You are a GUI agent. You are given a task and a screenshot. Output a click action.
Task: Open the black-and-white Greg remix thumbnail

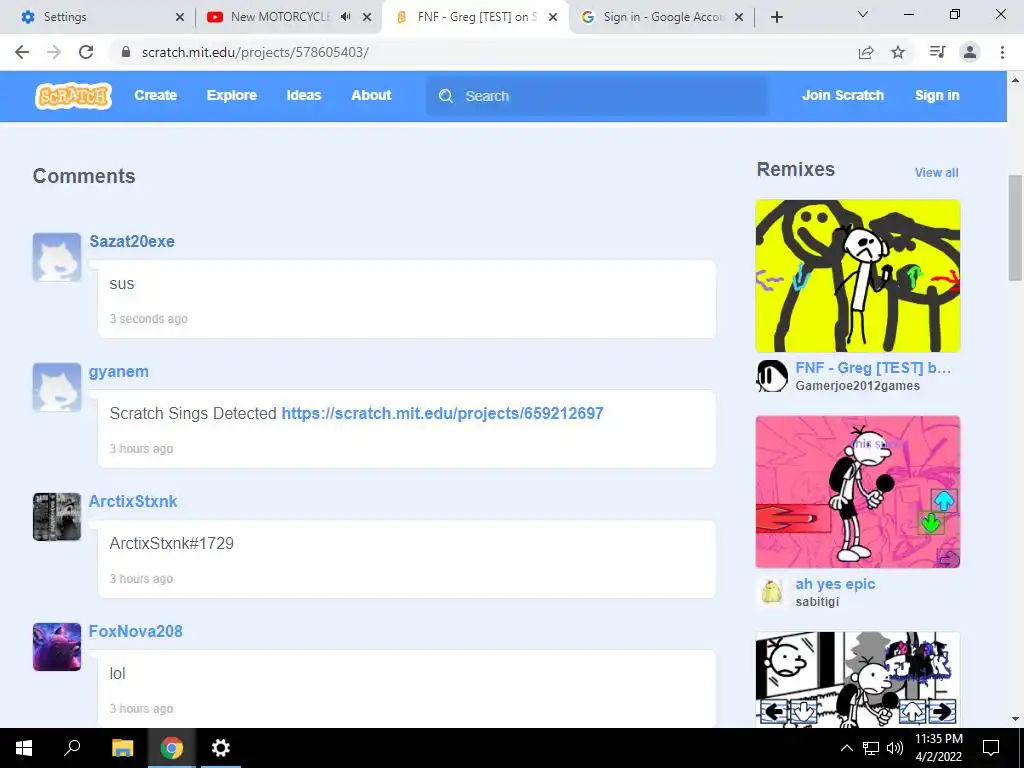pos(858,679)
